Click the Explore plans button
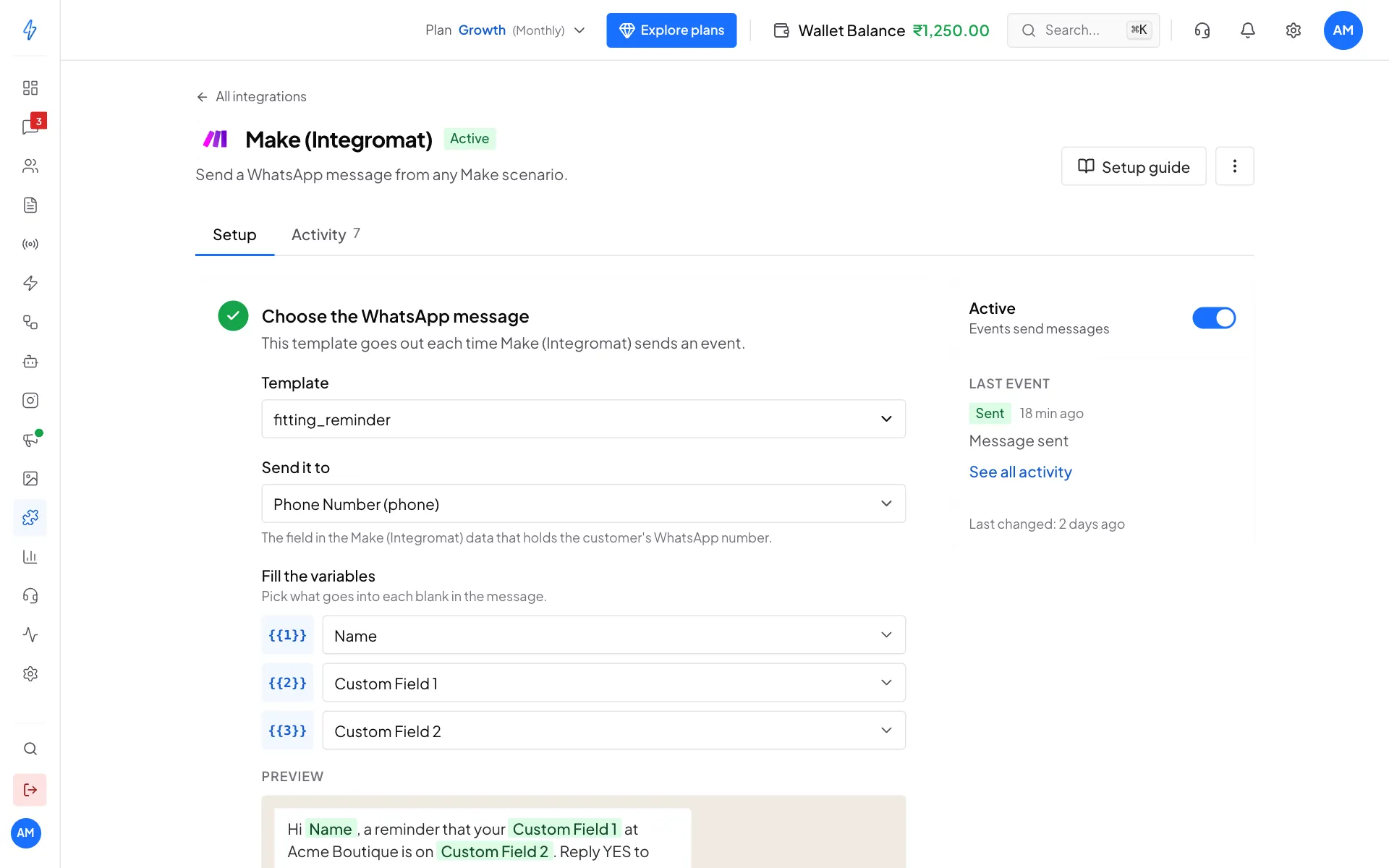Viewport: 1389px width, 868px height. click(671, 30)
